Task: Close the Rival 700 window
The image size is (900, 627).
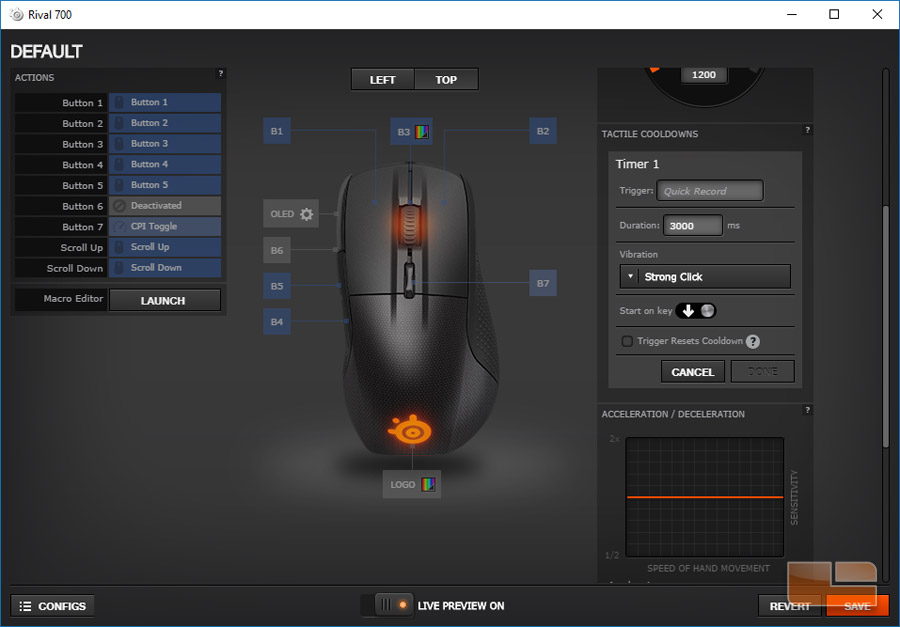Action: coord(877,14)
